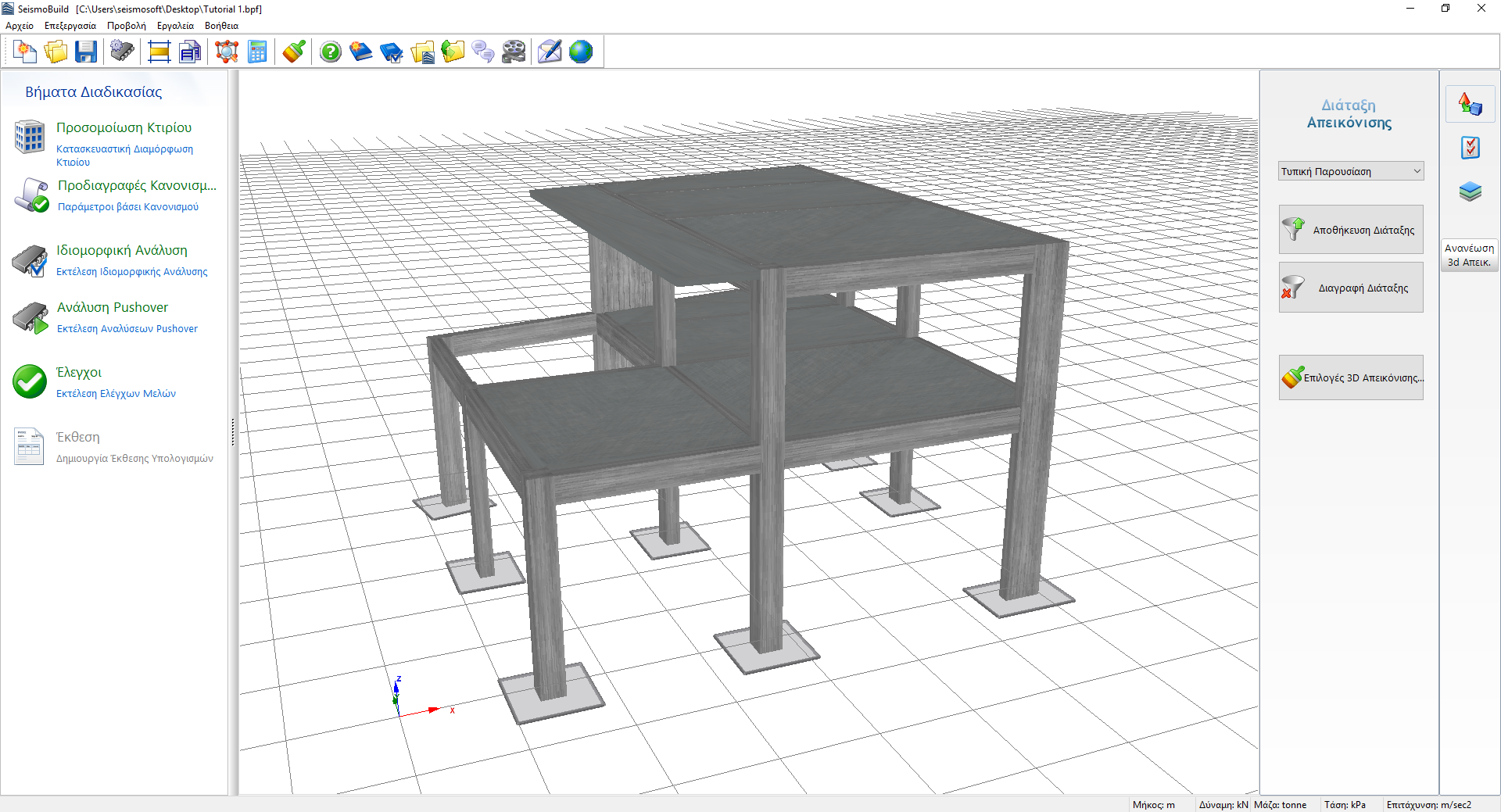Click the panel splitter handle beside left panel
The height and width of the screenshot is (812, 1501).
tap(233, 432)
